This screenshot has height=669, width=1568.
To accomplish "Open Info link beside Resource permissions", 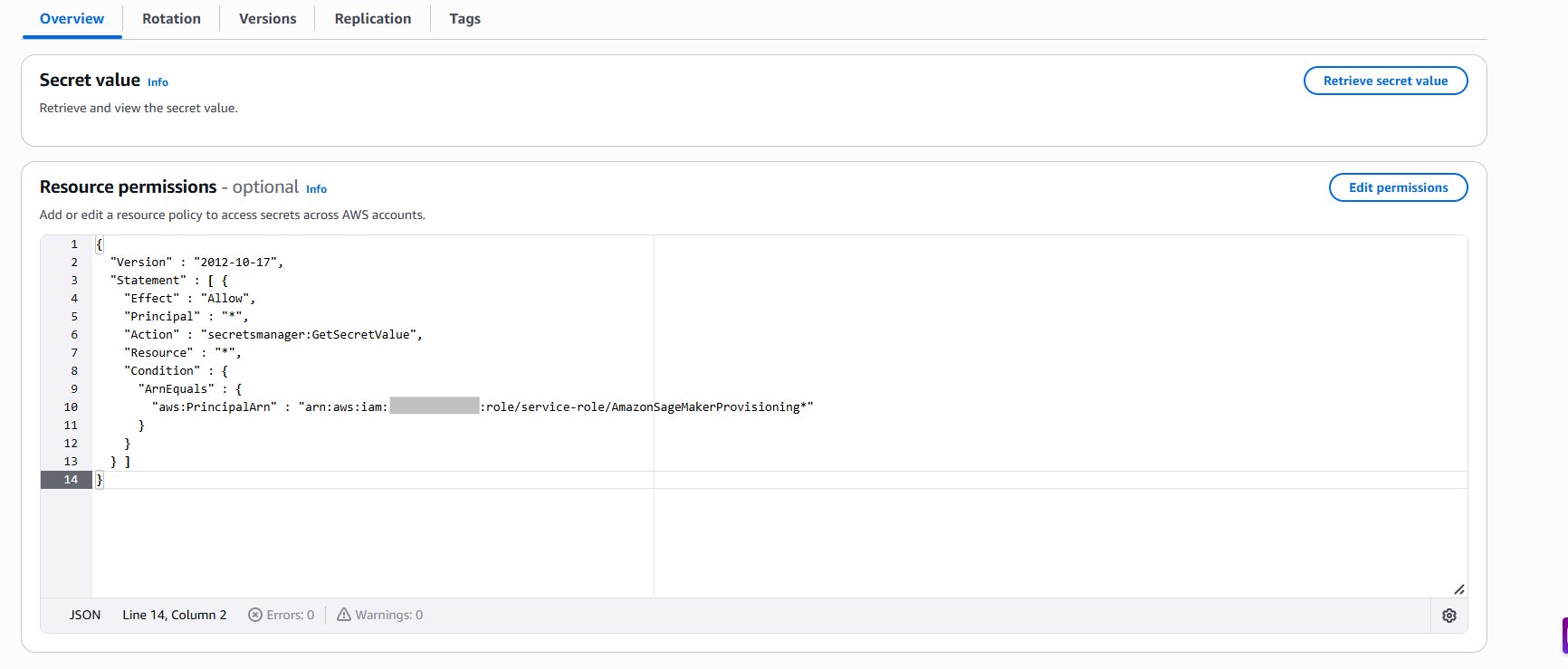I will pos(316,189).
